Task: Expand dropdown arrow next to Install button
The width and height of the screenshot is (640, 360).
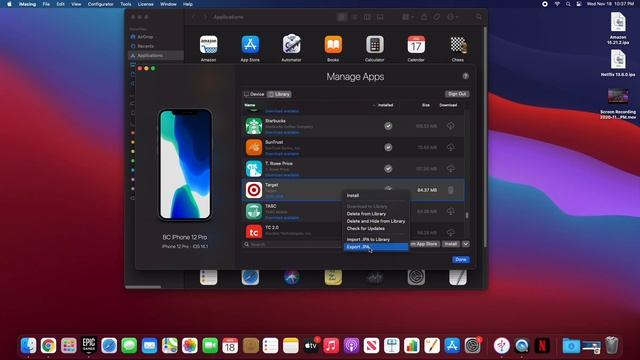Action: pyautogui.click(x=466, y=244)
